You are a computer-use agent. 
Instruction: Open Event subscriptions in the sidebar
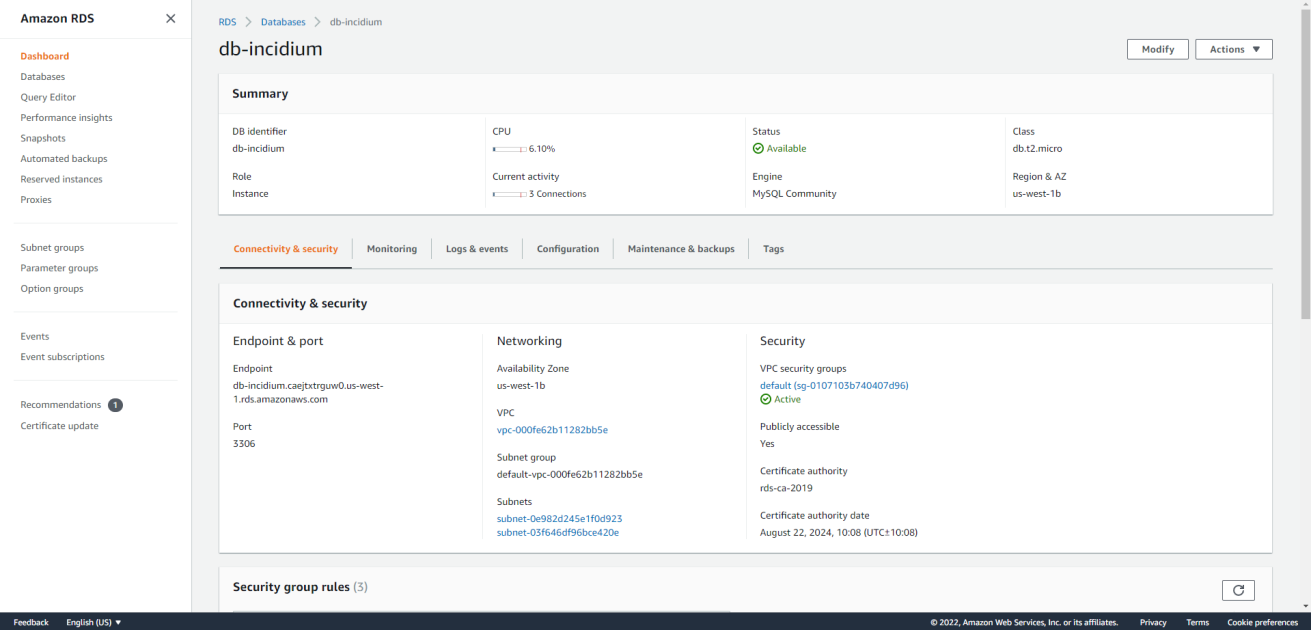(x=62, y=357)
